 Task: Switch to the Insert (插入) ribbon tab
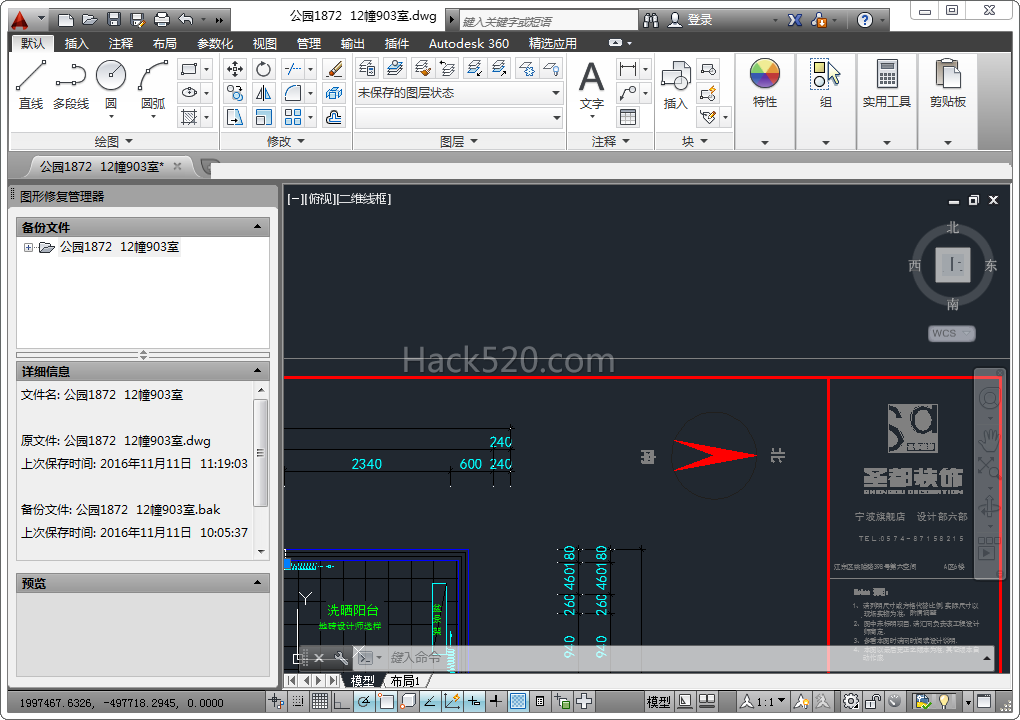click(77, 43)
